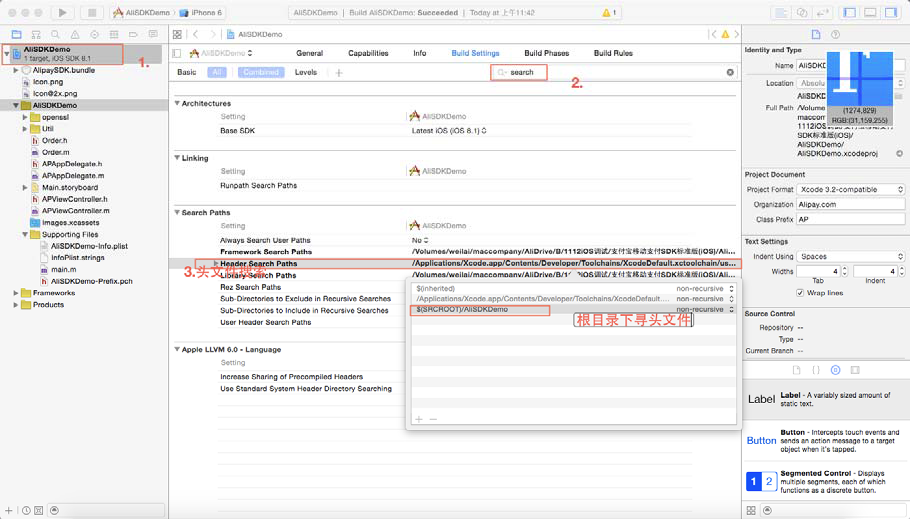This screenshot has width=910, height=519.
Task: Go back in editor history
Action: tap(196, 34)
